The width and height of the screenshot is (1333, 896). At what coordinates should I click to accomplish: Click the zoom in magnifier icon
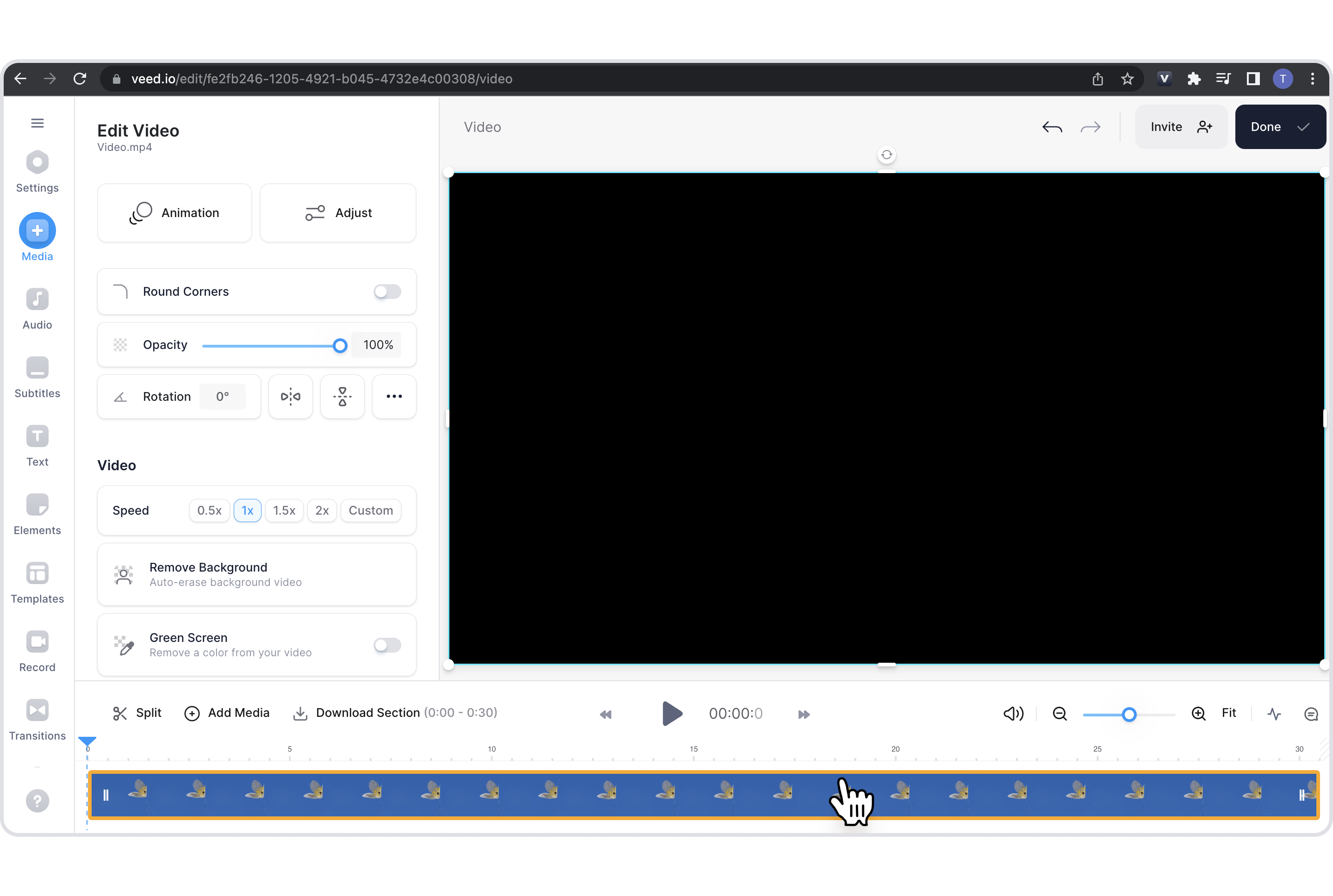[x=1198, y=714]
